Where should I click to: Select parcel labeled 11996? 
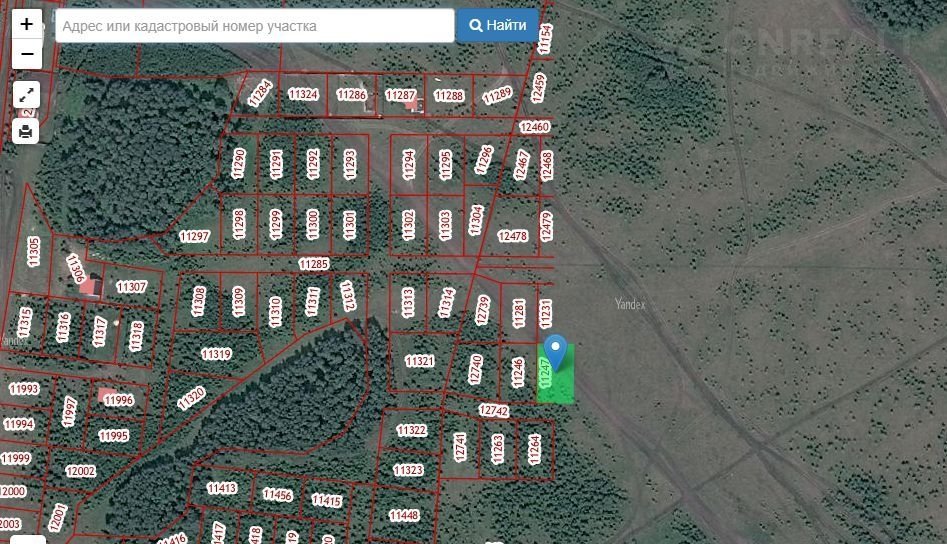click(x=118, y=400)
